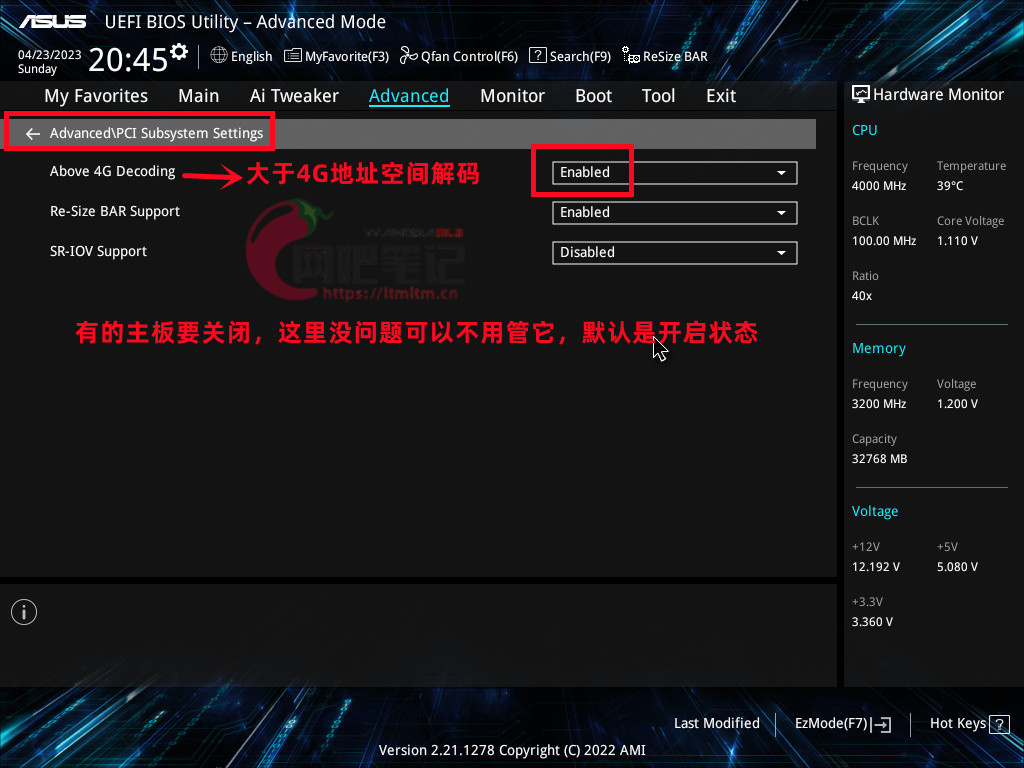
Task: Click the info circle icon
Action: [24, 612]
